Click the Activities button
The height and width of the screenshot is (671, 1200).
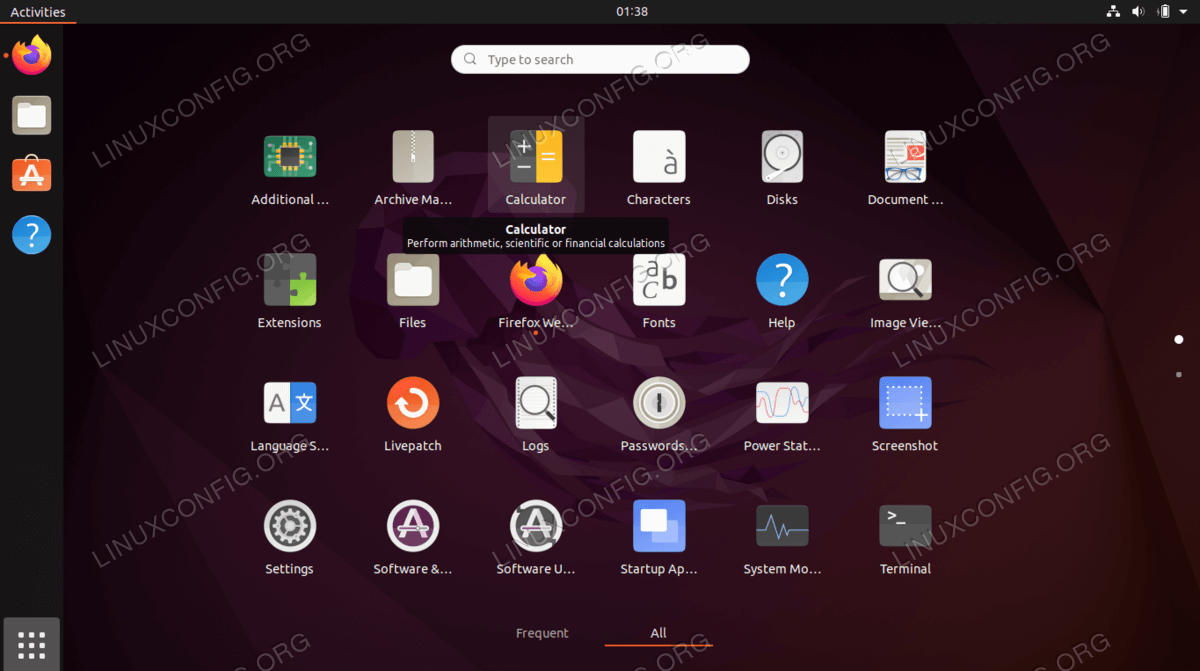[x=38, y=12]
